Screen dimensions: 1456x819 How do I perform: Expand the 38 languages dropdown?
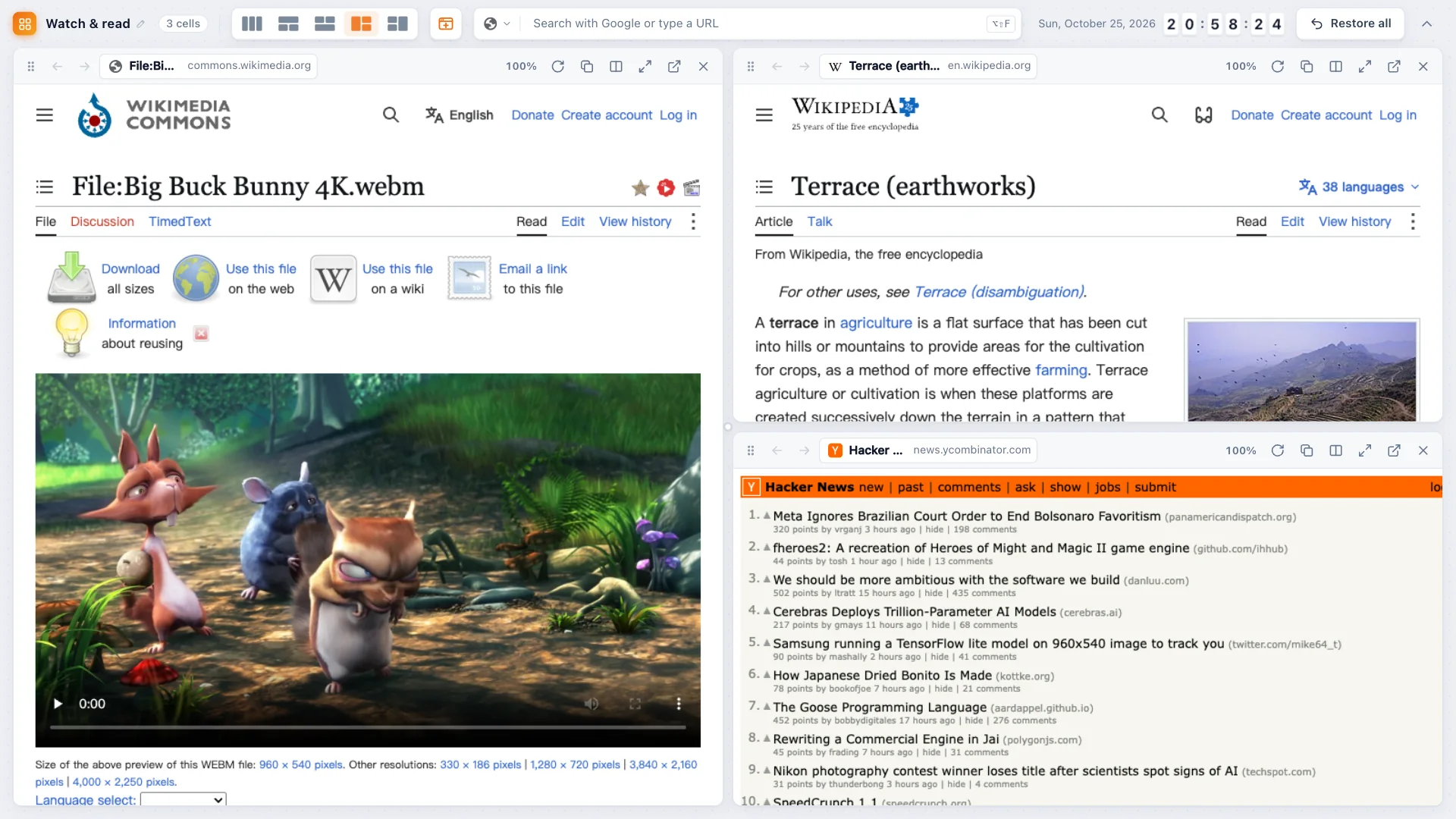pyautogui.click(x=1359, y=187)
